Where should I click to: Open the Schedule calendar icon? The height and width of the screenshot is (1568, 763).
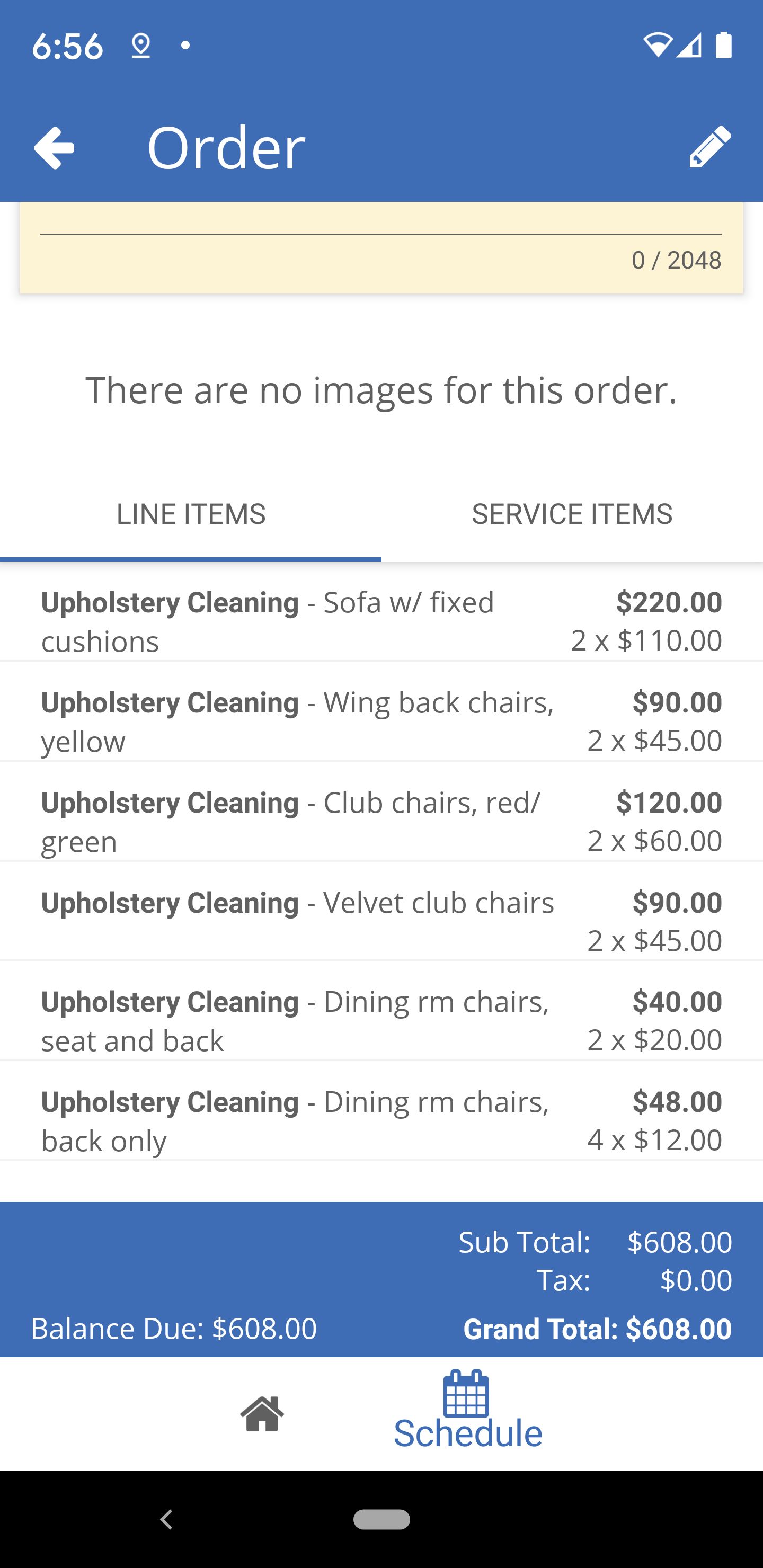[466, 1394]
